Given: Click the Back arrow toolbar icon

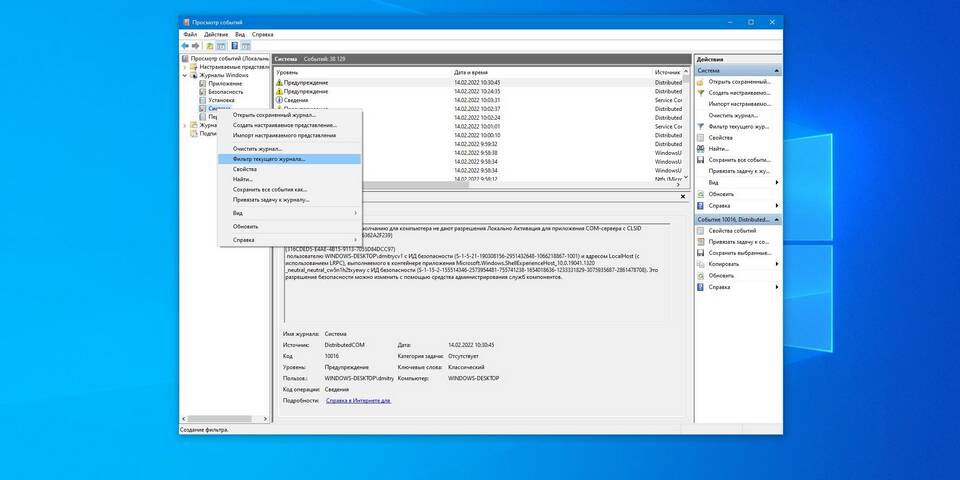Looking at the screenshot, I should pyautogui.click(x=184, y=46).
